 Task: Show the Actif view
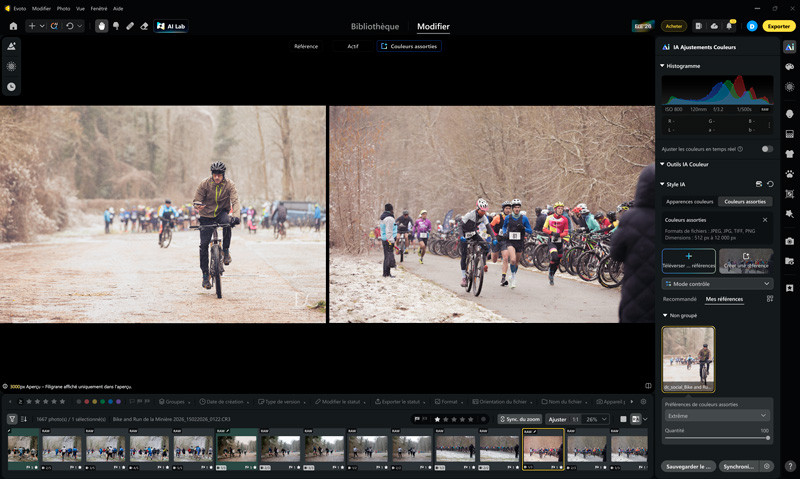point(353,46)
